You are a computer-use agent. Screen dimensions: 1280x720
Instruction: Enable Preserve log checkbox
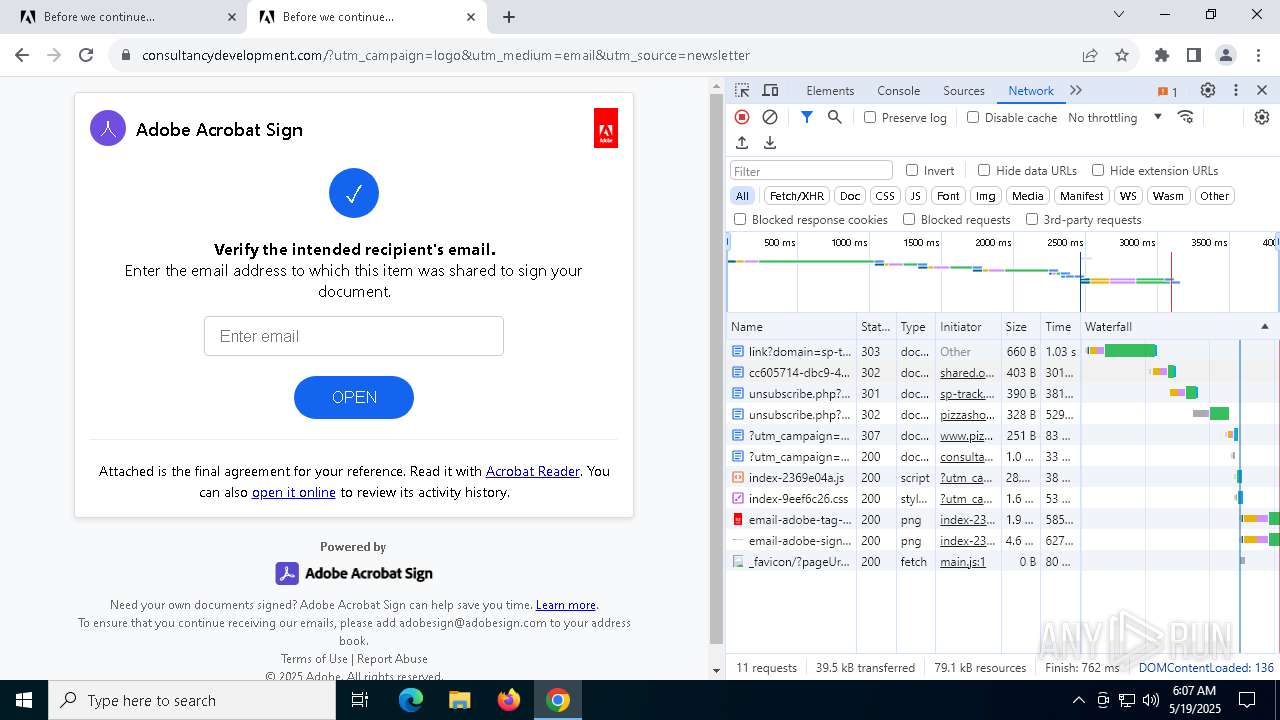pos(870,117)
